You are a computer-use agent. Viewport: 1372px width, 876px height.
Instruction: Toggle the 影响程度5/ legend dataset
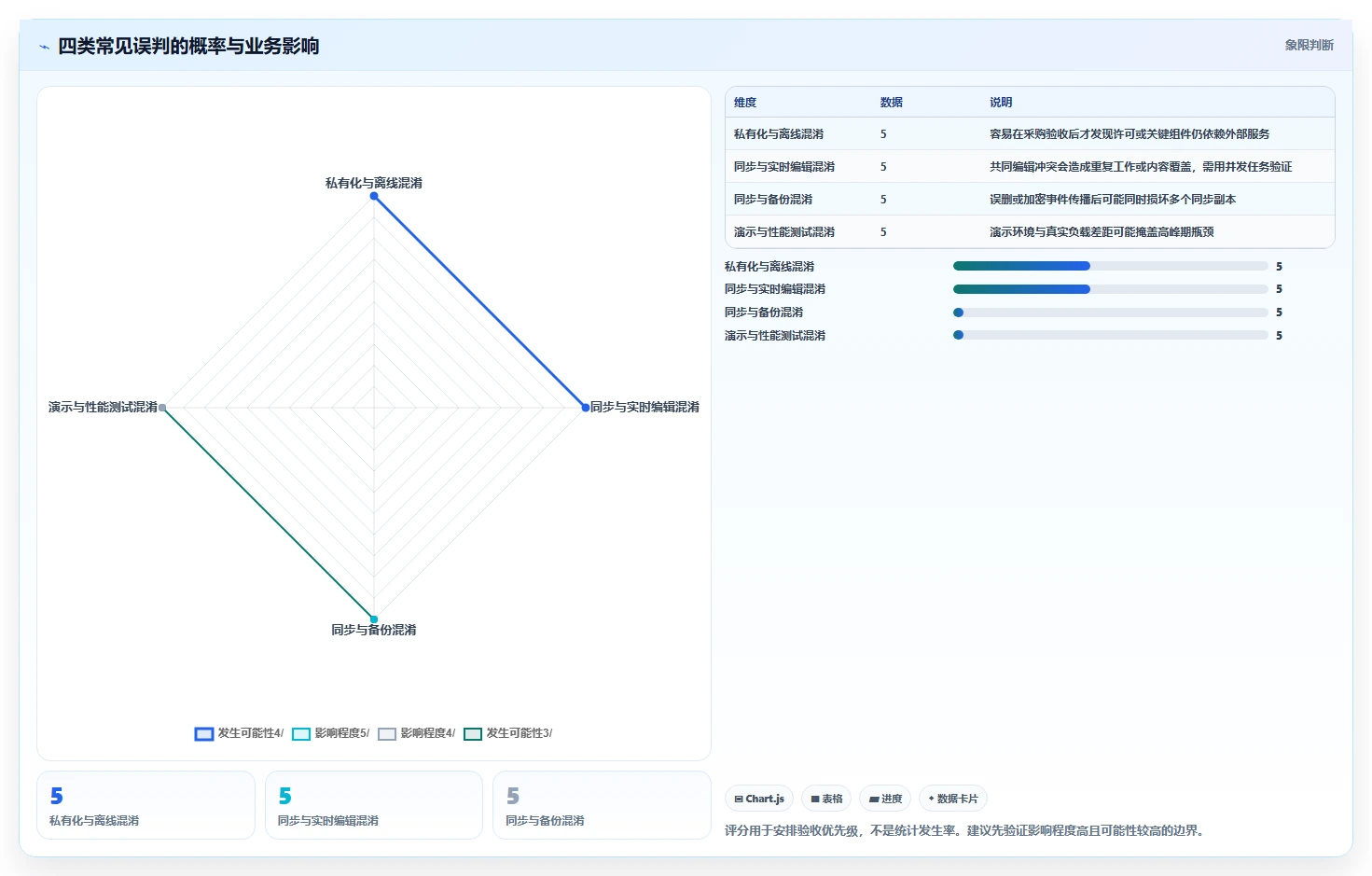pos(330,733)
